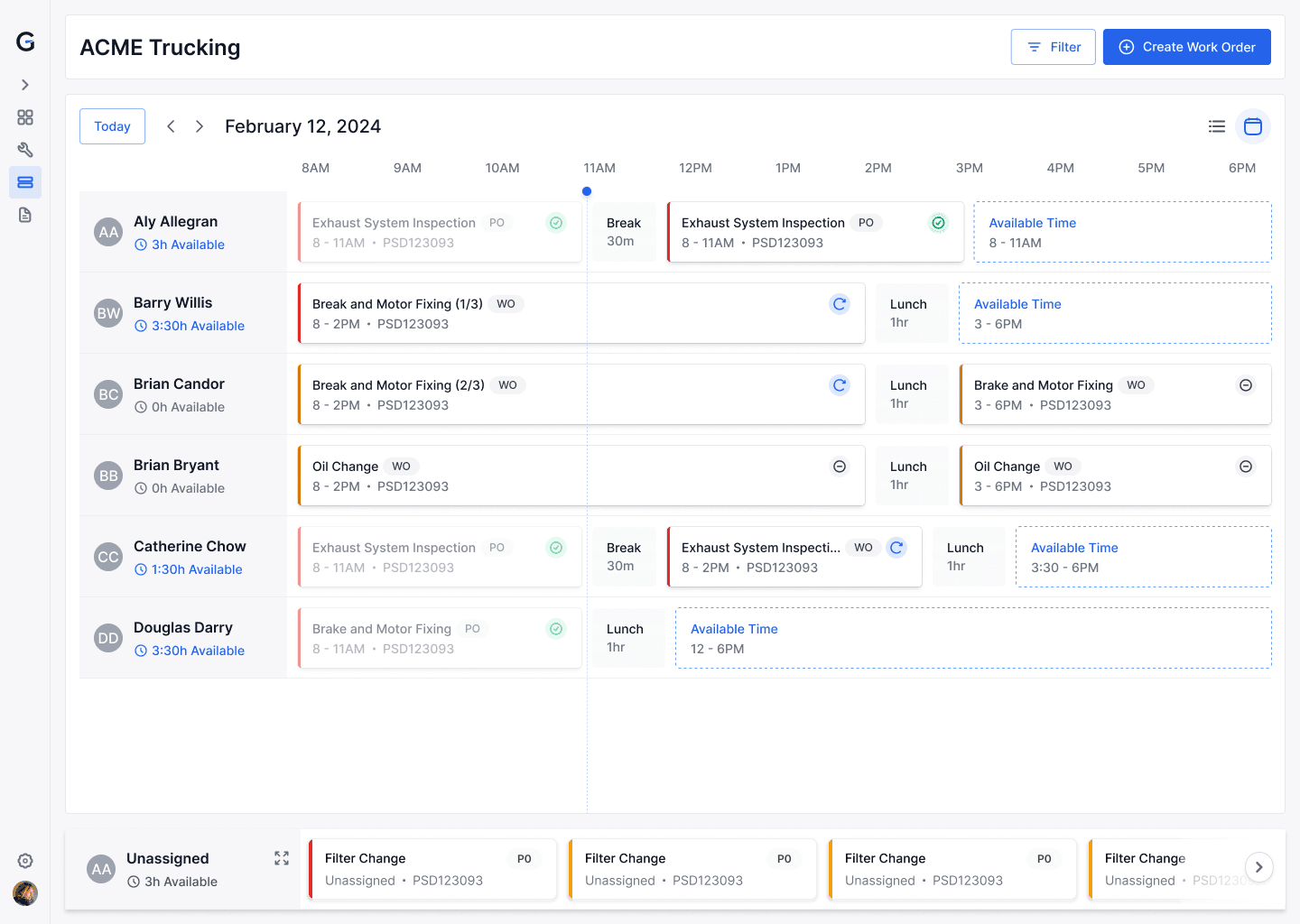The image size is (1300, 924).
Task: Switch to calendar view icon
Action: (x=1253, y=126)
